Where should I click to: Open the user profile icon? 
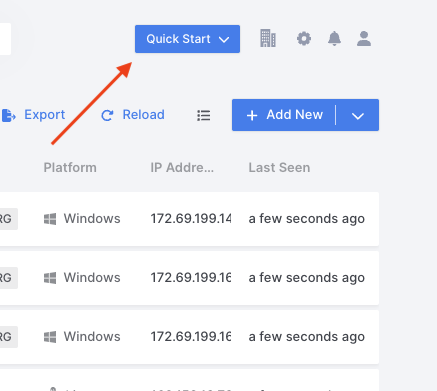point(364,38)
